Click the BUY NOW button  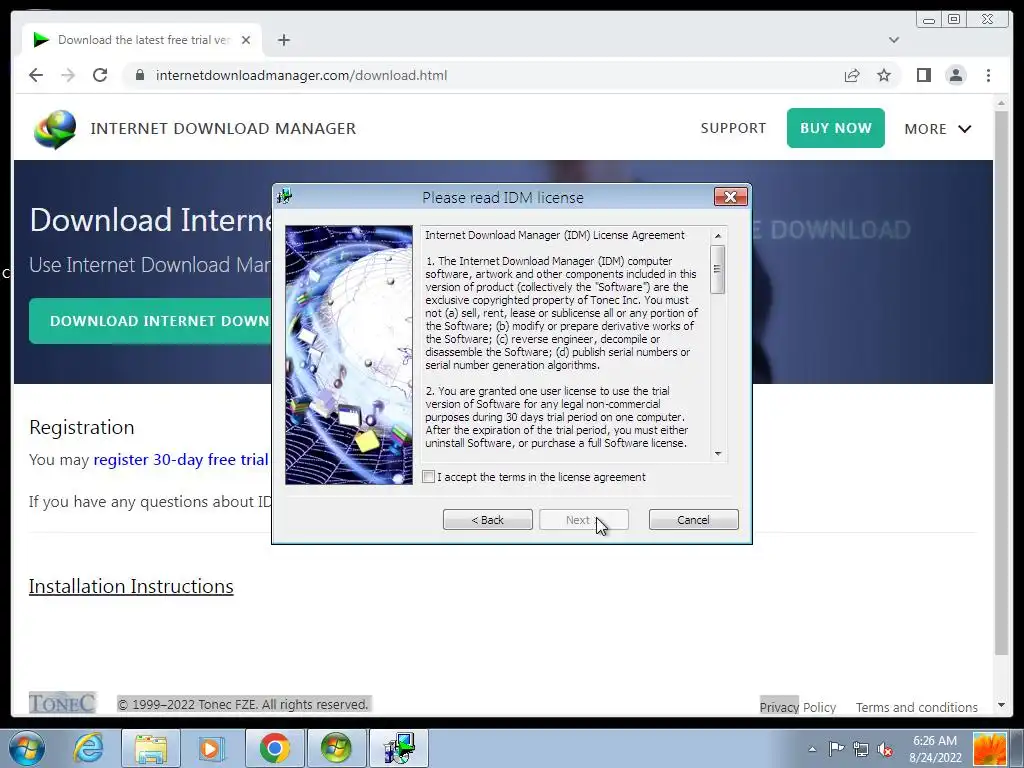tap(835, 128)
